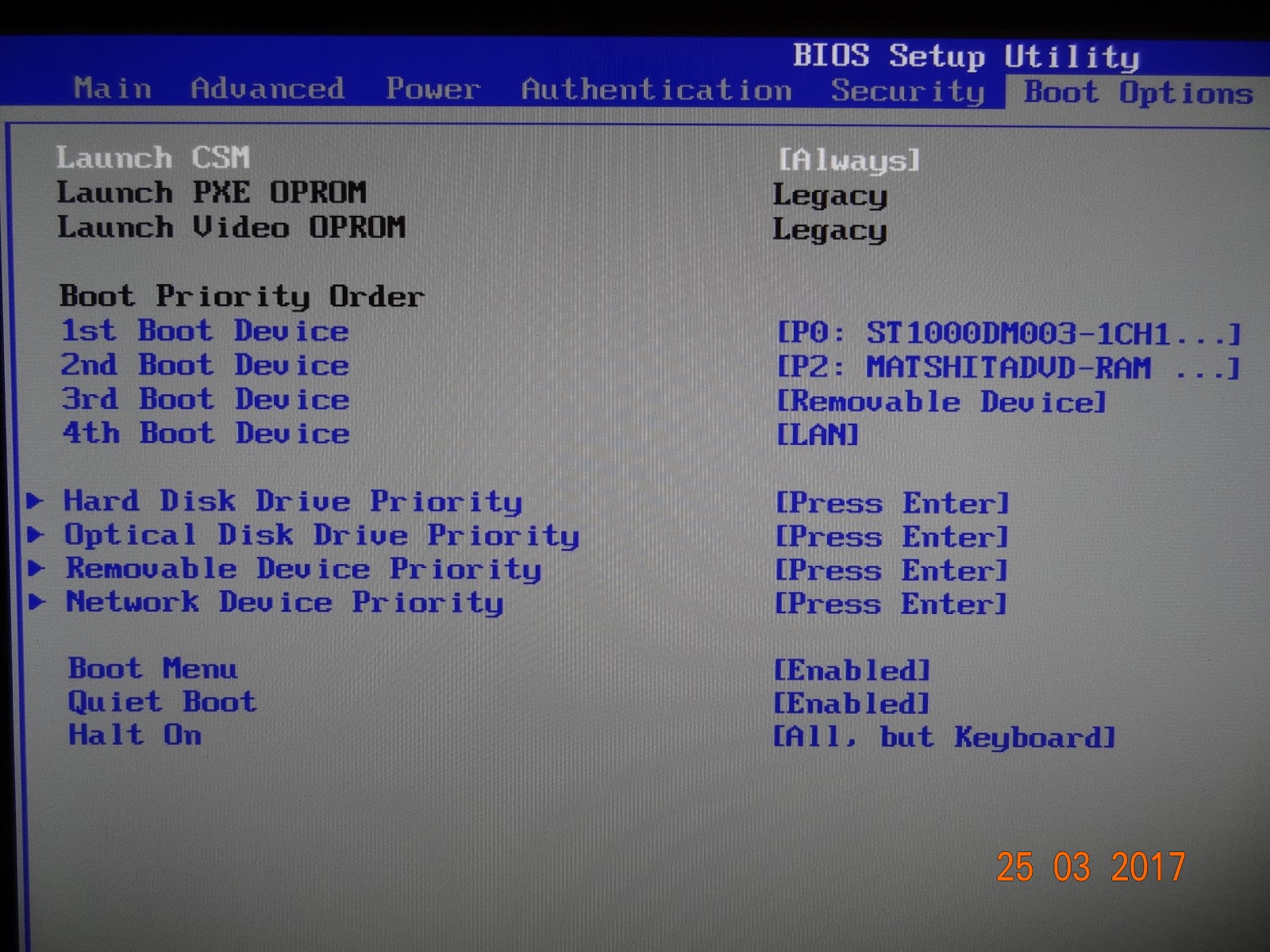Expand Hard Disk Drive Priority

click(294, 501)
